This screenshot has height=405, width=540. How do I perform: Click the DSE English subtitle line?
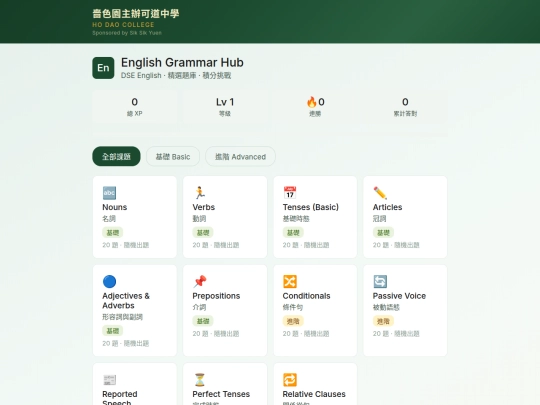[176, 75]
